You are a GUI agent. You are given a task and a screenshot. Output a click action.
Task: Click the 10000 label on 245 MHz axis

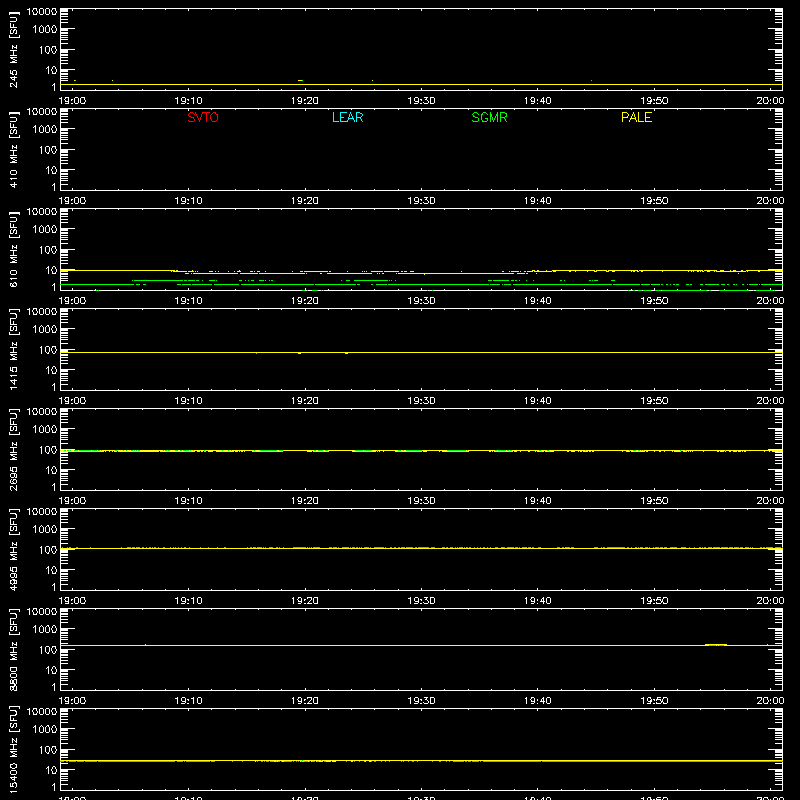42,12
